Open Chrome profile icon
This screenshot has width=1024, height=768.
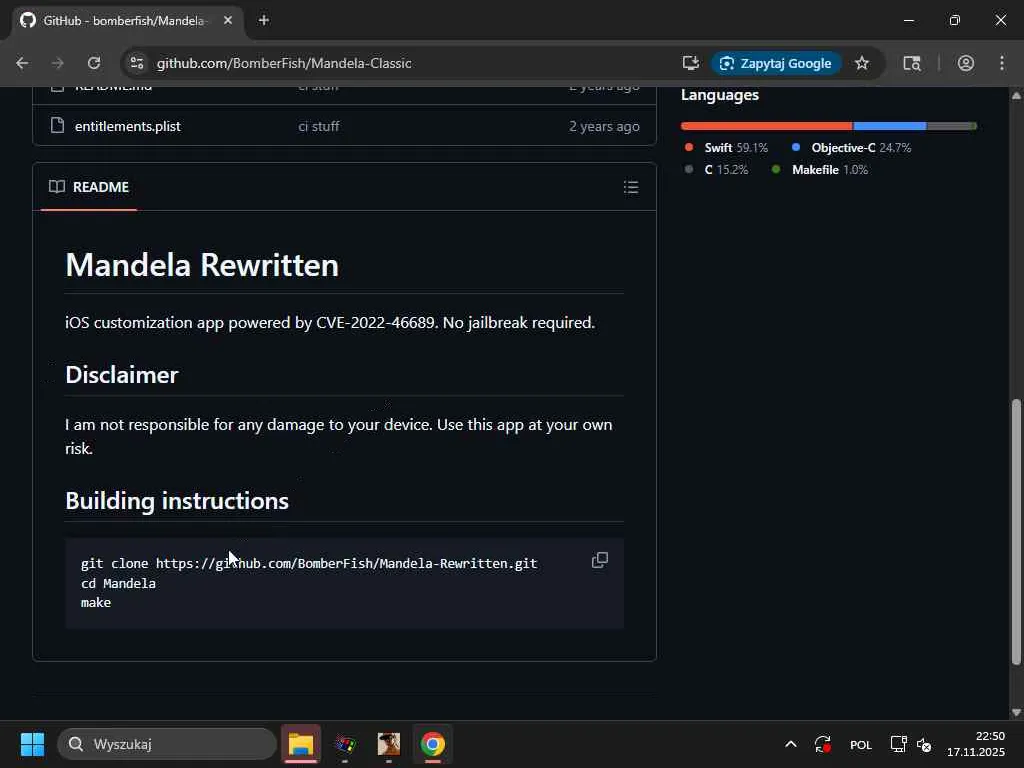tap(966, 63)
